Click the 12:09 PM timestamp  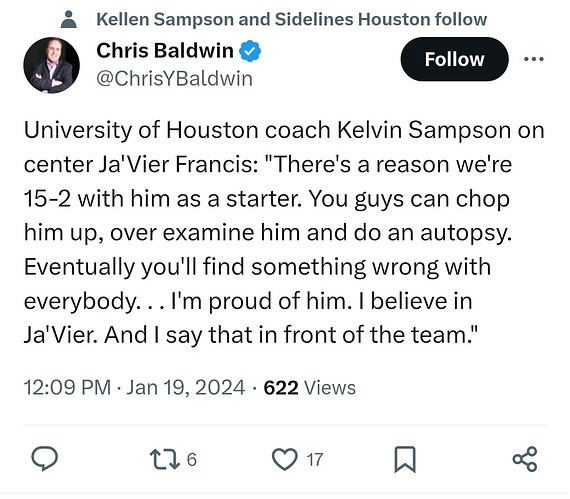pos(67,387)
